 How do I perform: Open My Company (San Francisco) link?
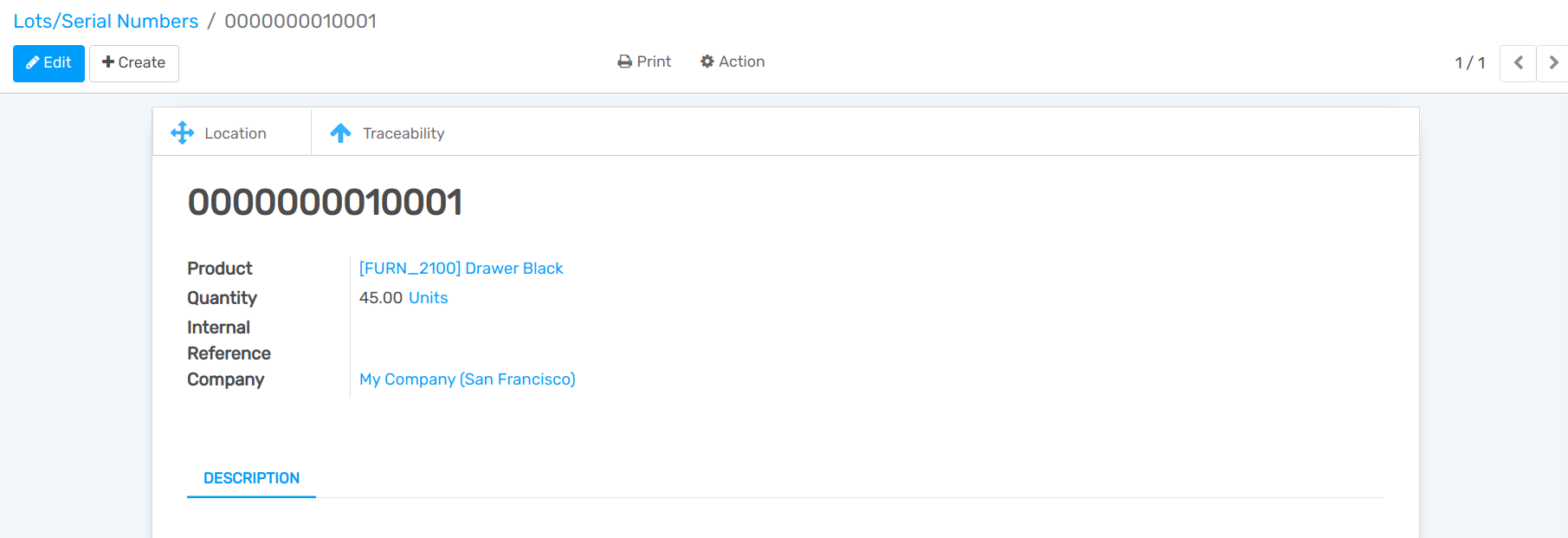point(467,379)
